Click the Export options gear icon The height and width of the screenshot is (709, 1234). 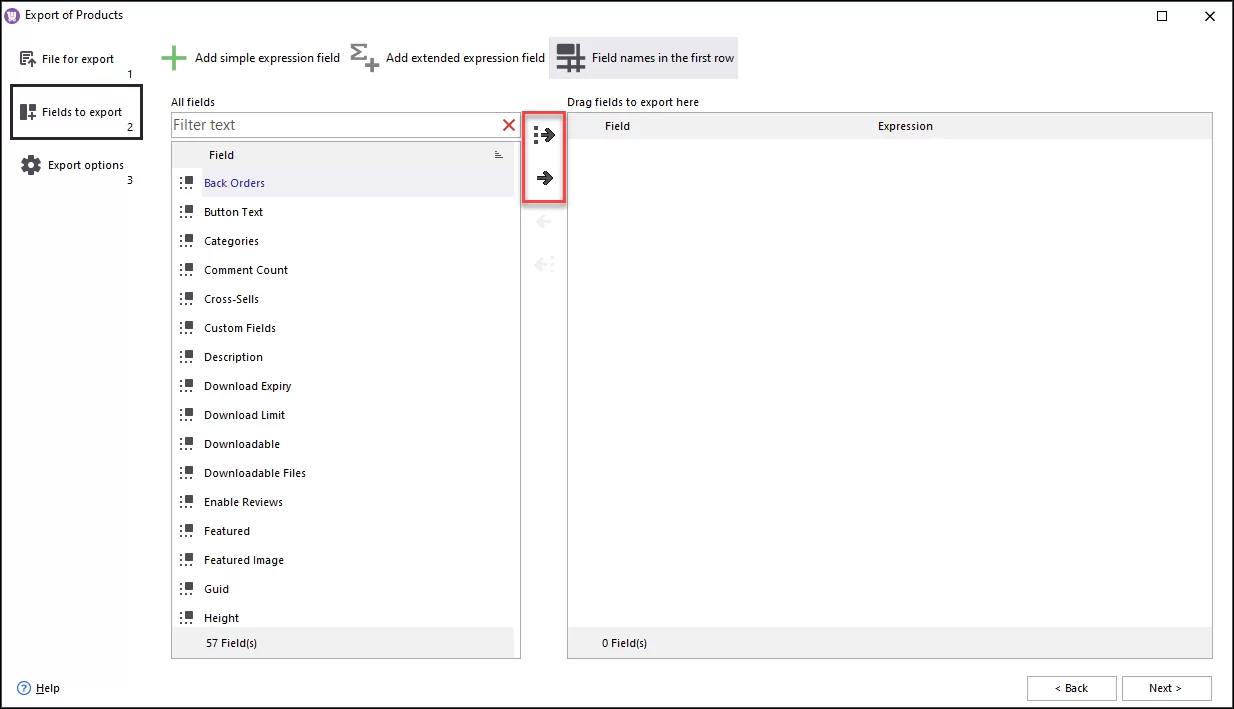click(30, 164)
